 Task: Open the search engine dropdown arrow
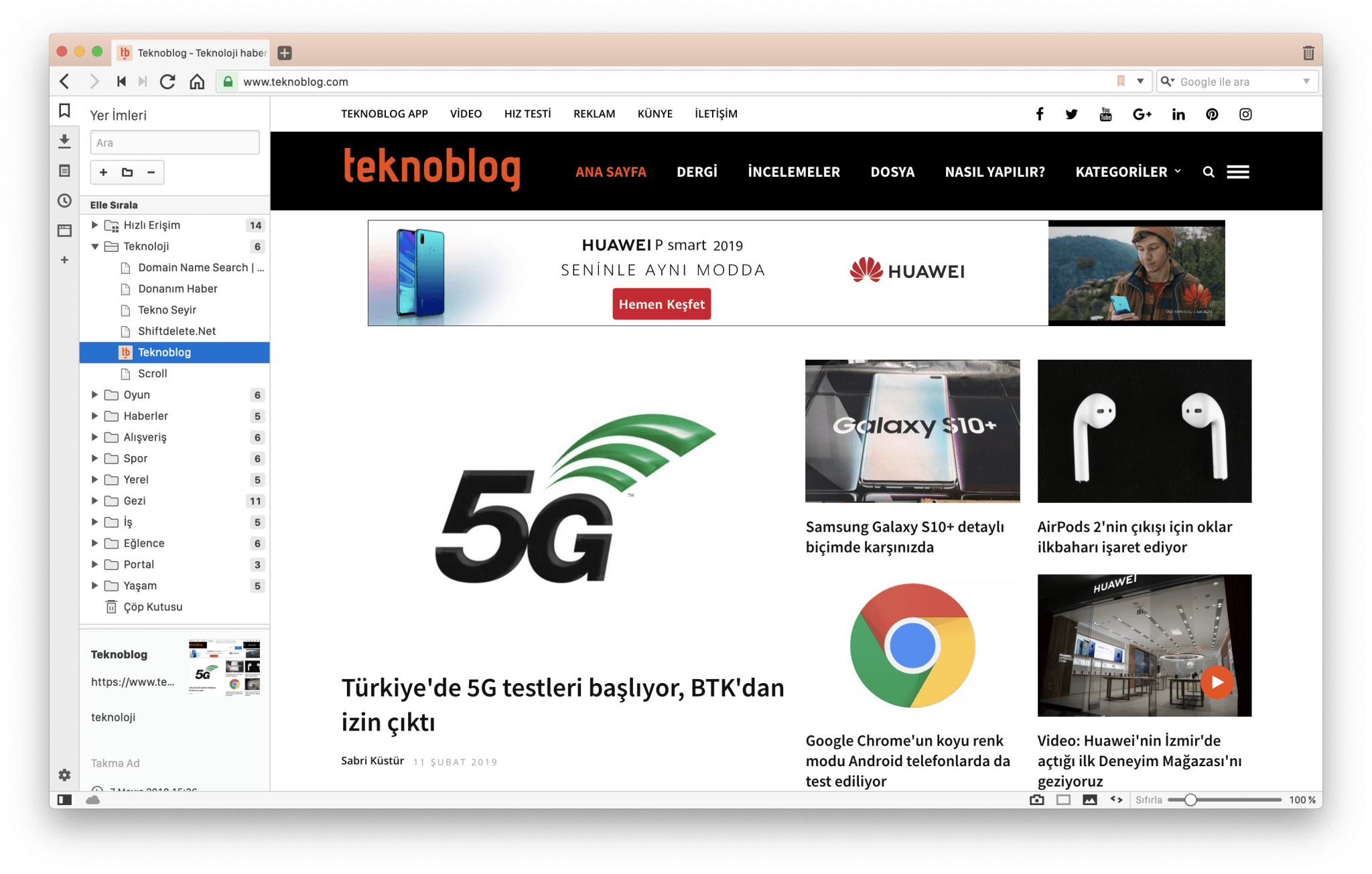1306,81
